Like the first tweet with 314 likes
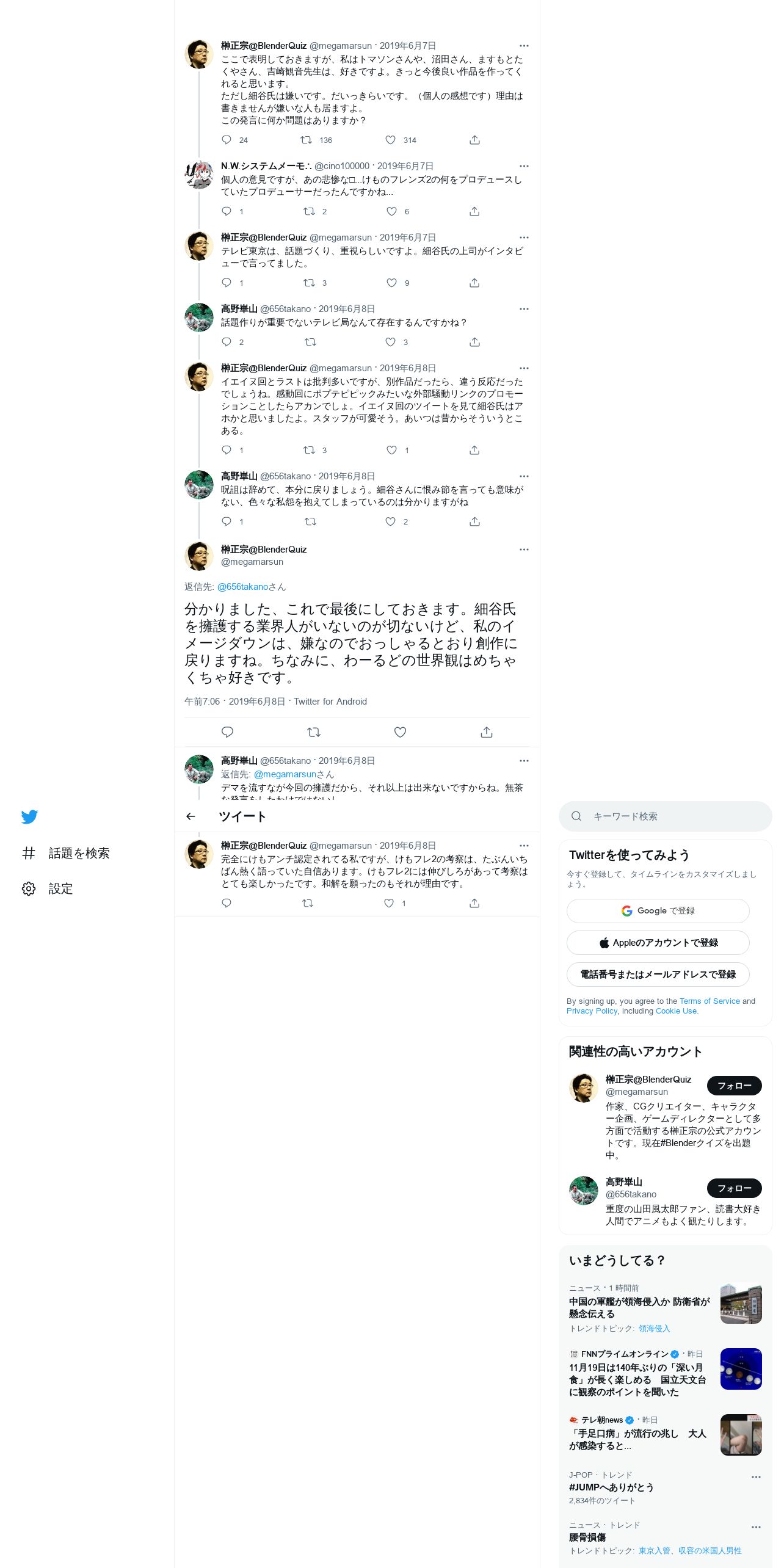This screenshot has height=1568, width=784. (391, 140)
